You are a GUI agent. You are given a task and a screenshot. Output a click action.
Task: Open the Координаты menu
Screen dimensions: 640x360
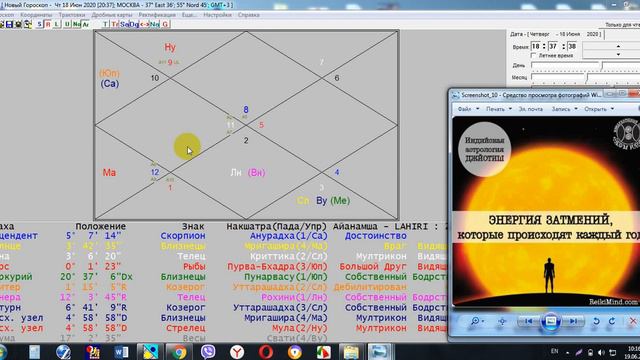(36, 15)
